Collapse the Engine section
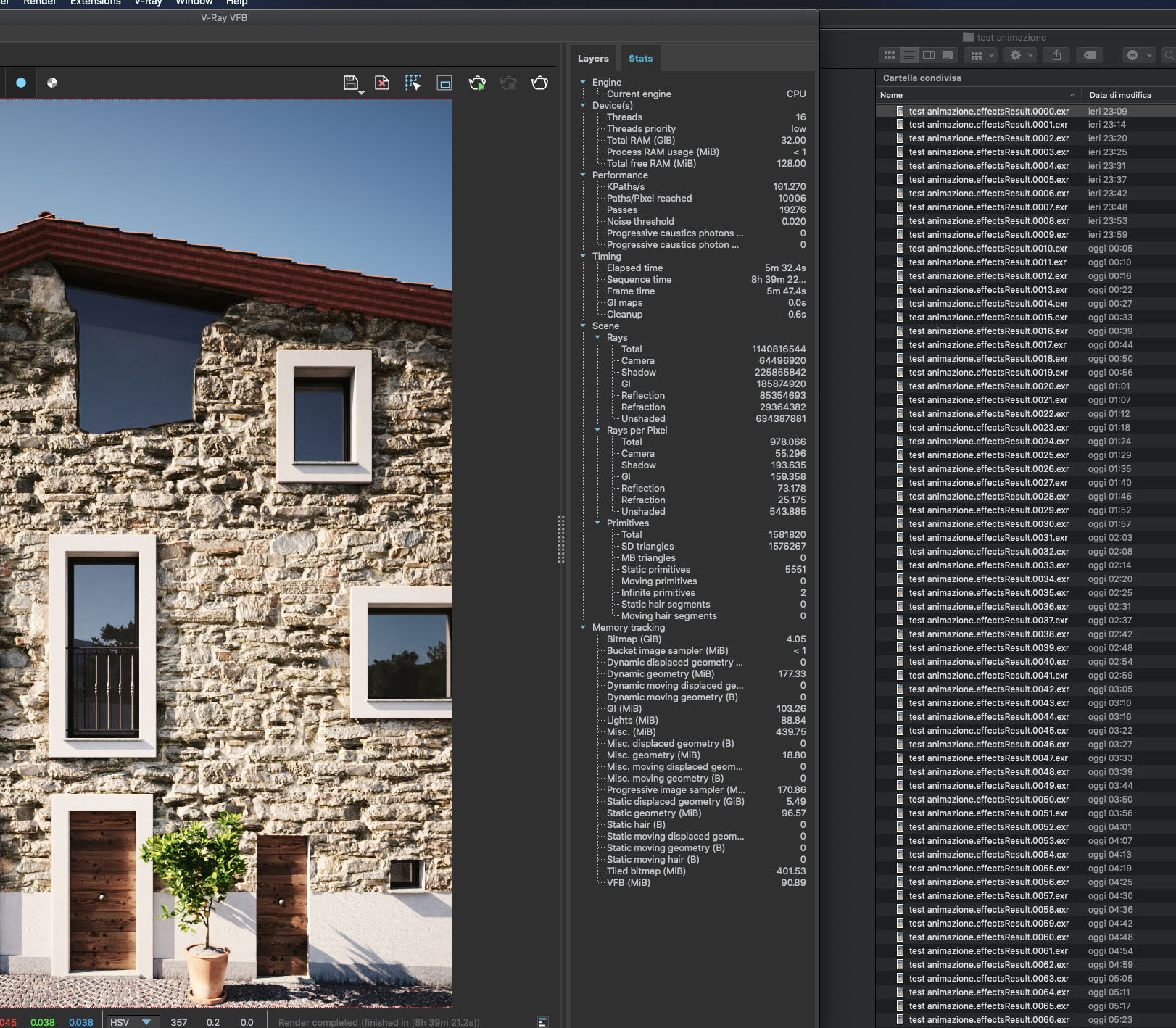The width and height of the screenshot is (1176, 1028). tap(583, 82)
